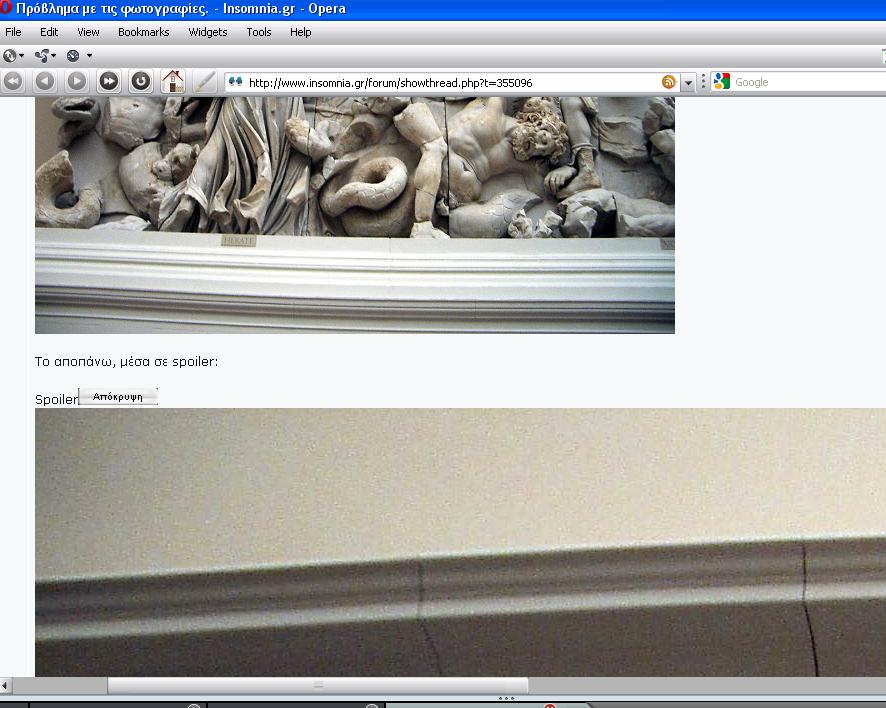Click the Opera logo in title bar
The width and height of the screenshot is (886, 708).
pyautogui.click(x=6, y=8)
